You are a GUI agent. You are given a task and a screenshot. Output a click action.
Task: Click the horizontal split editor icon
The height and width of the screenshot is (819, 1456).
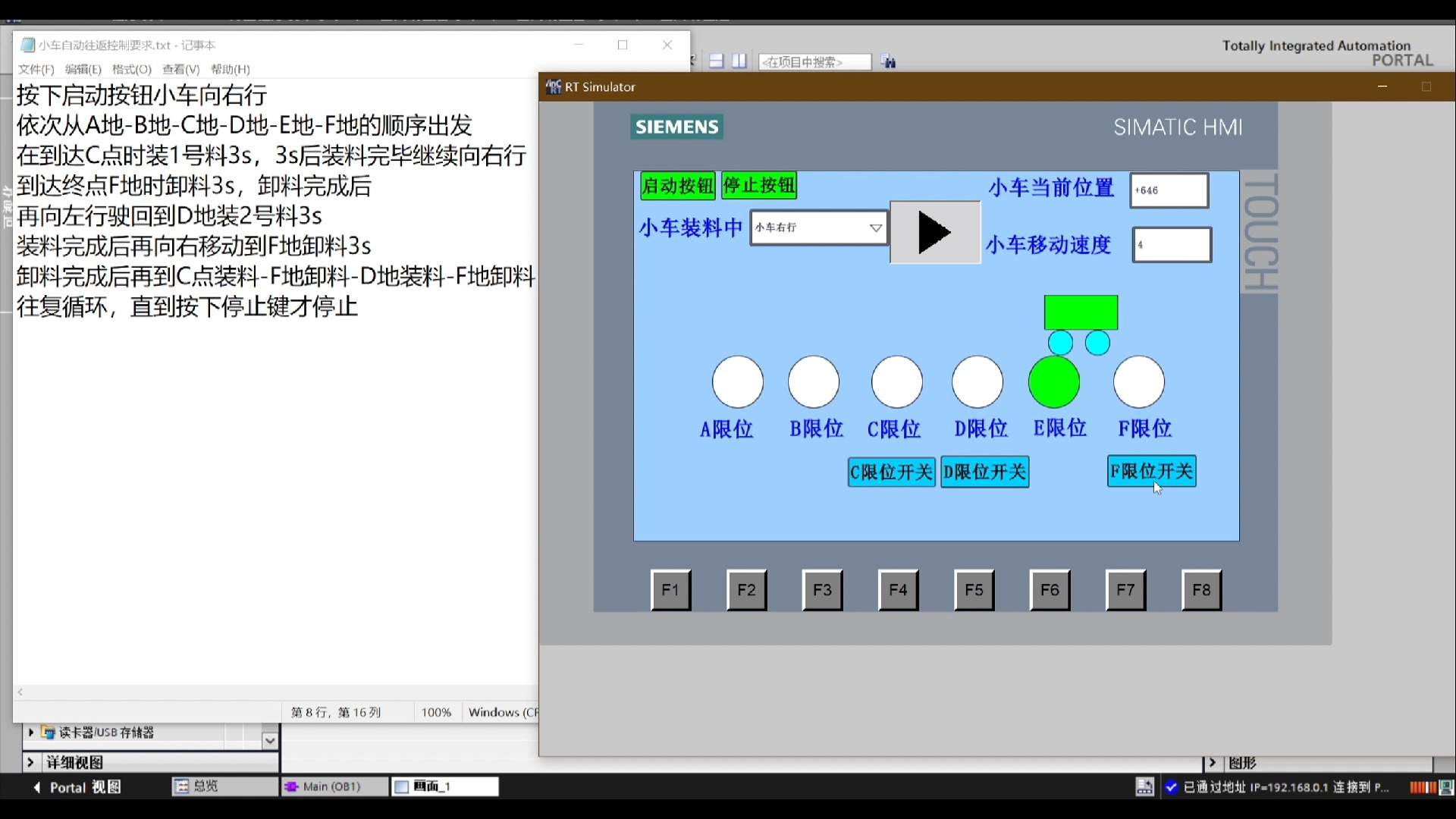(x=716, y=61)
